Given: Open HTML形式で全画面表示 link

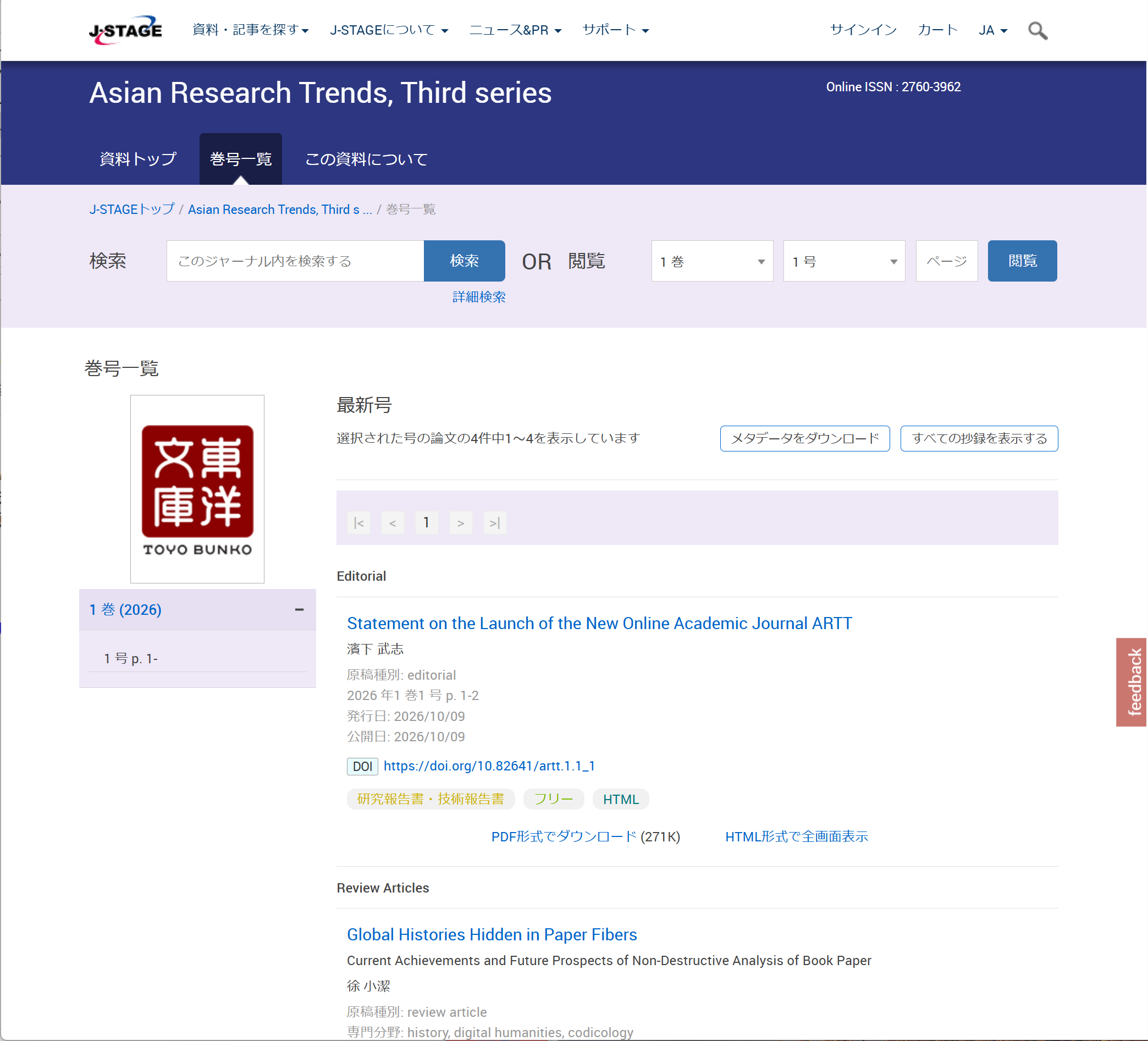Looking at the screenshot, I should click(797, 836).
